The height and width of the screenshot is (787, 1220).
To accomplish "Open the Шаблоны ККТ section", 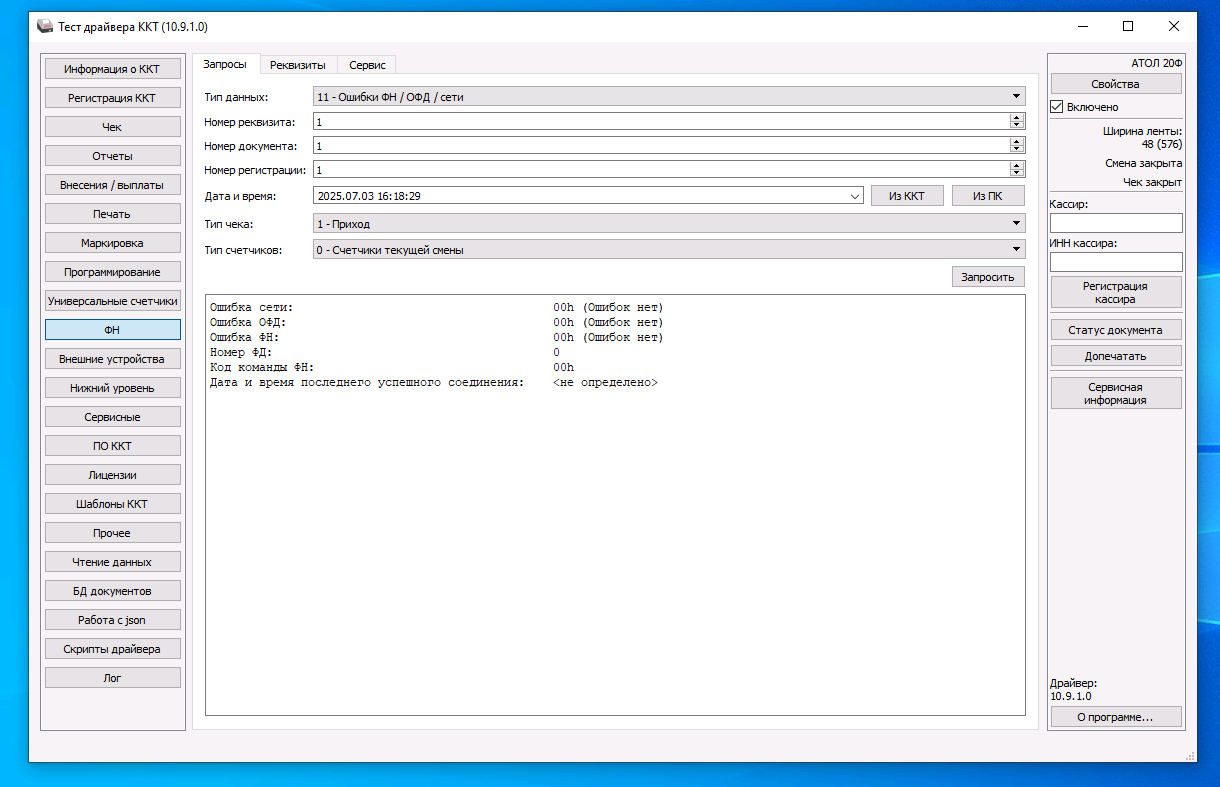I will [x=112, y=504].
